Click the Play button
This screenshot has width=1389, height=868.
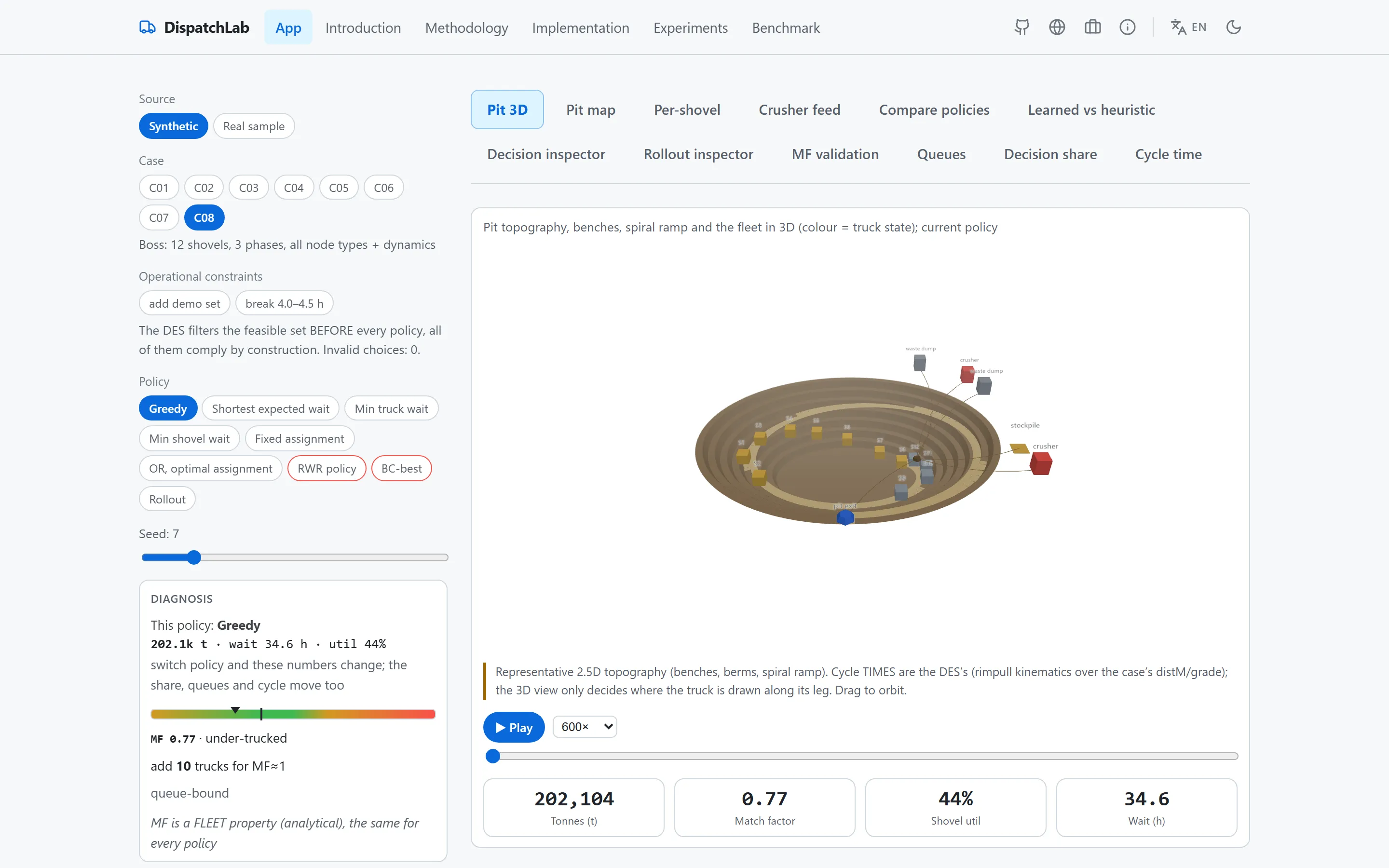(514, 727)
